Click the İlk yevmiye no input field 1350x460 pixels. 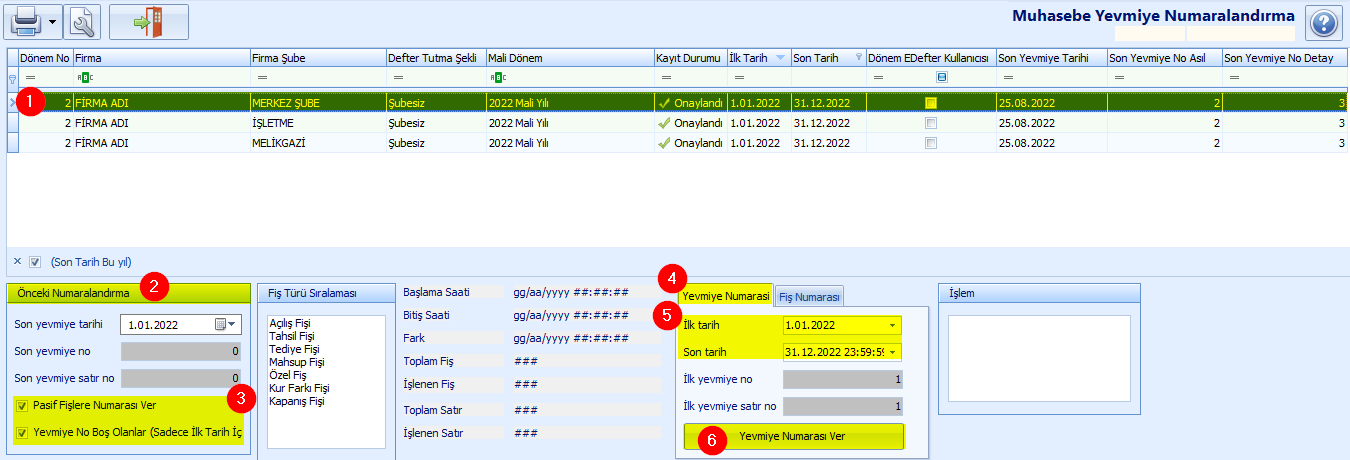click(x=843, y=379)
